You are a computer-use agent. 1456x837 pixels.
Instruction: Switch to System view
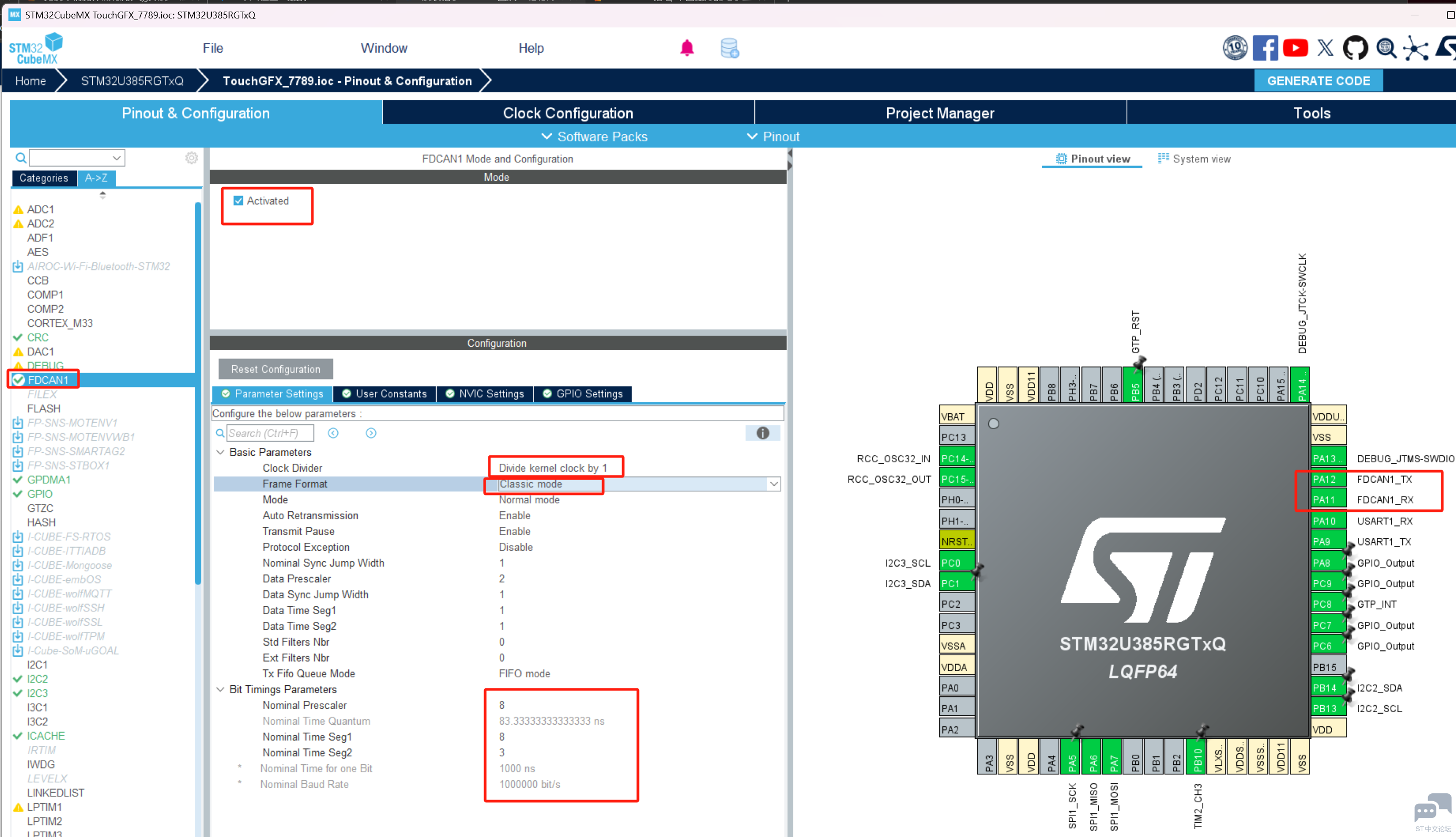point(1194,159)
